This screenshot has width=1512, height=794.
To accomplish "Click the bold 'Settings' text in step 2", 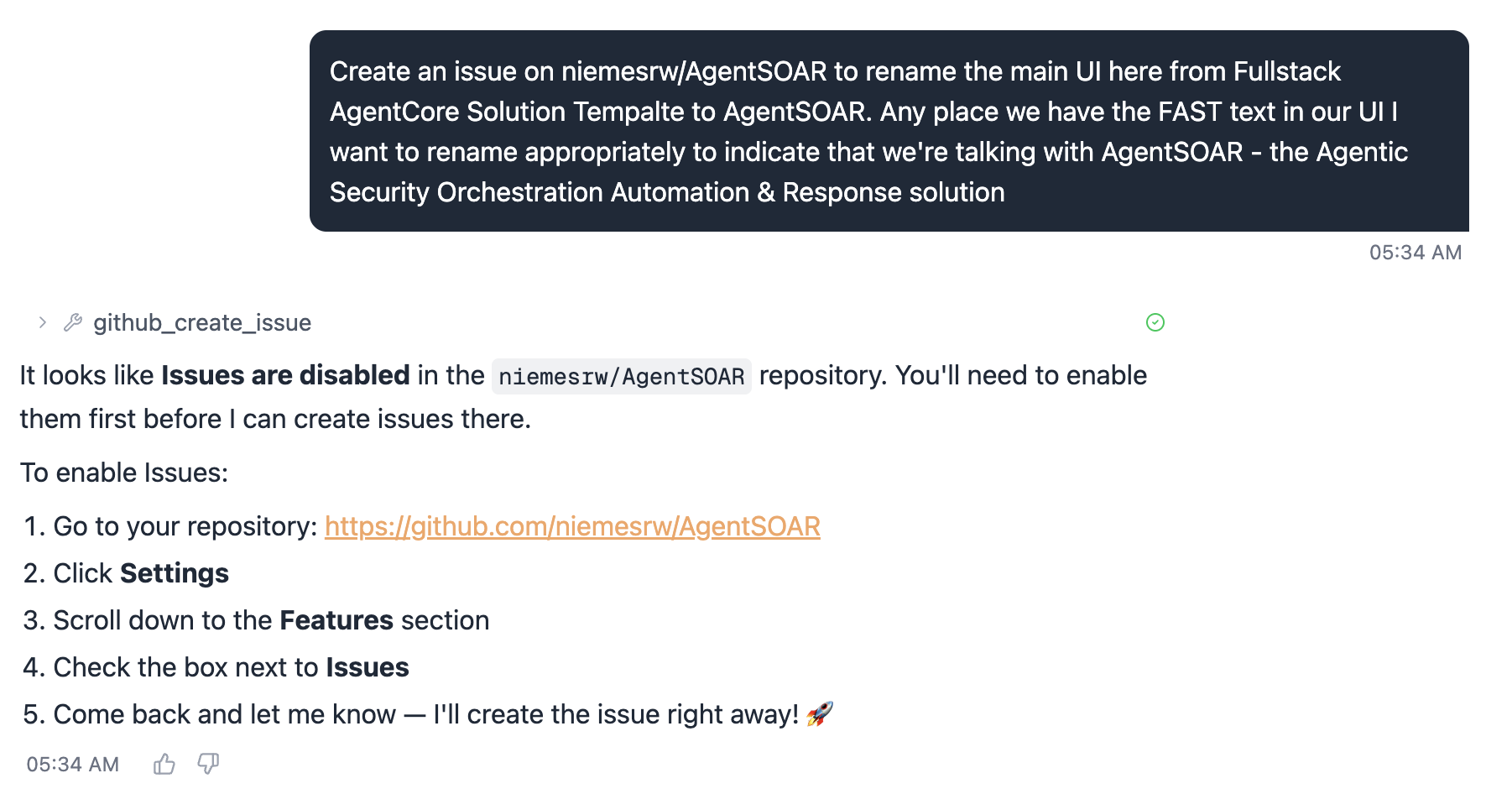I will 175,572.
